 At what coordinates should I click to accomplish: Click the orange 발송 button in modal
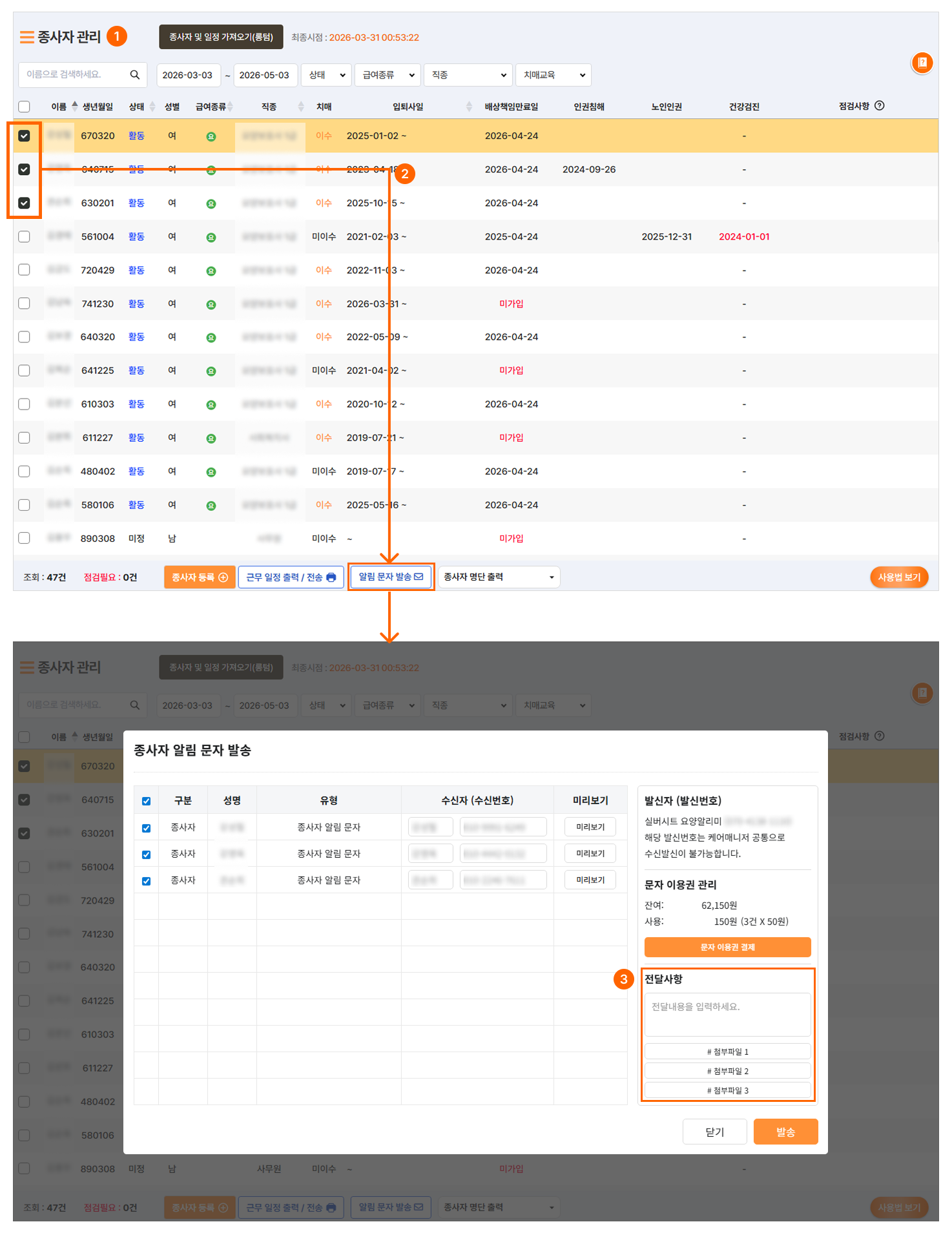(x=785, y=1132)
